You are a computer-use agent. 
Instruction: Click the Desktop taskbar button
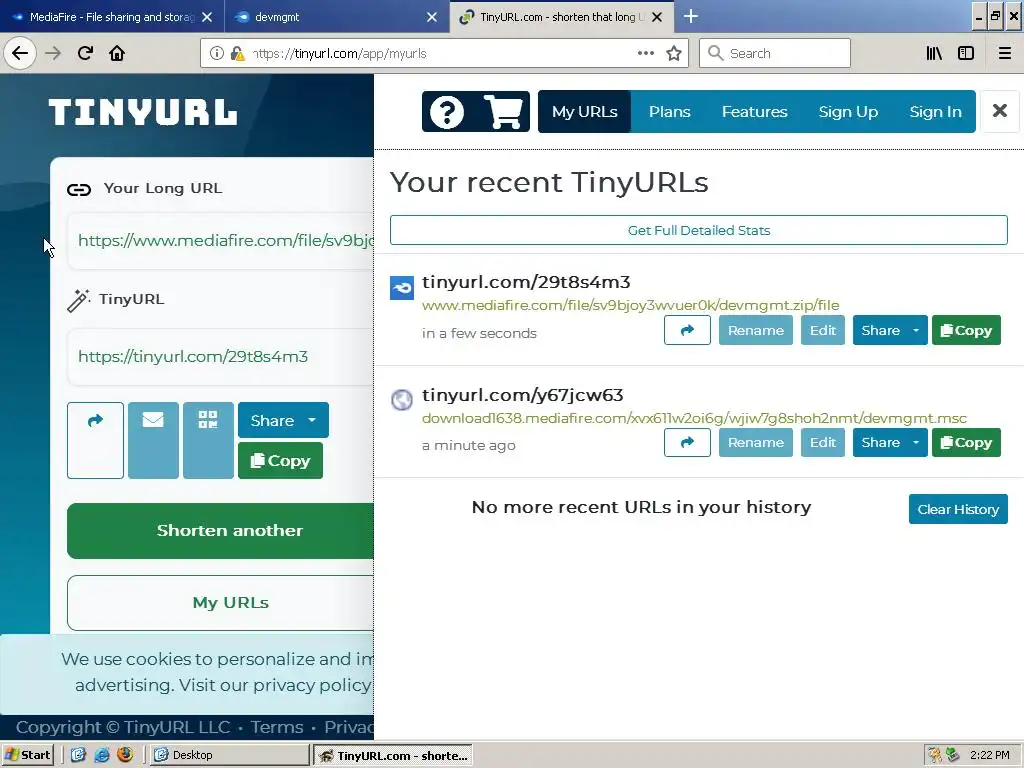point(230,754)
